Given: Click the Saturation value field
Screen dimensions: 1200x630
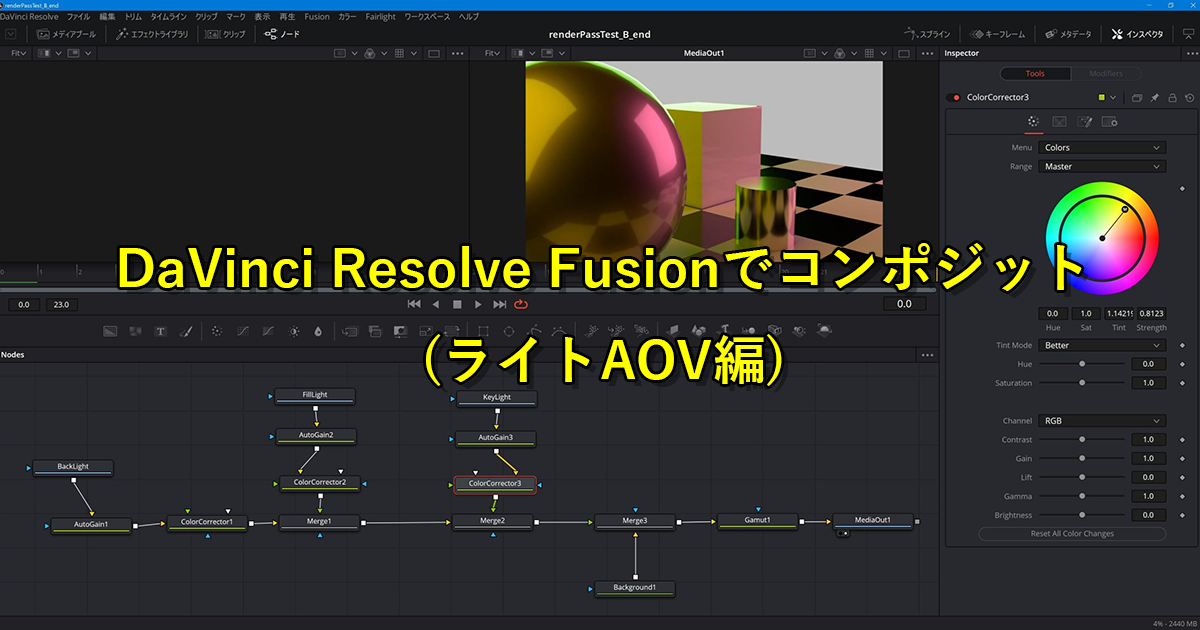Looking at the screenshot, I should click(x=1148, y=384).
